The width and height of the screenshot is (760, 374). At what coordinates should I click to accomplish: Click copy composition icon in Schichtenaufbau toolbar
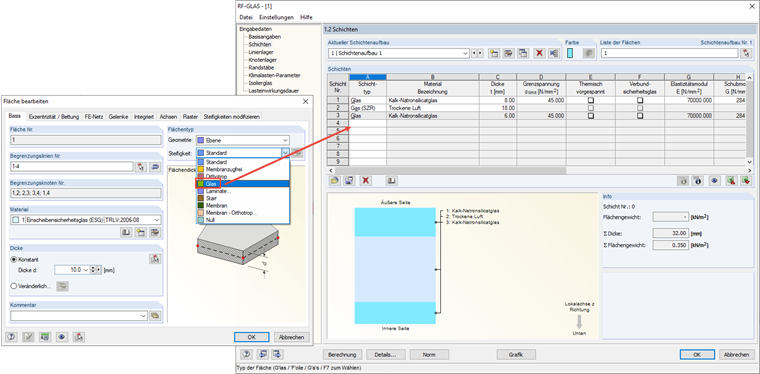pyautogui.click(x=523, y=53)
